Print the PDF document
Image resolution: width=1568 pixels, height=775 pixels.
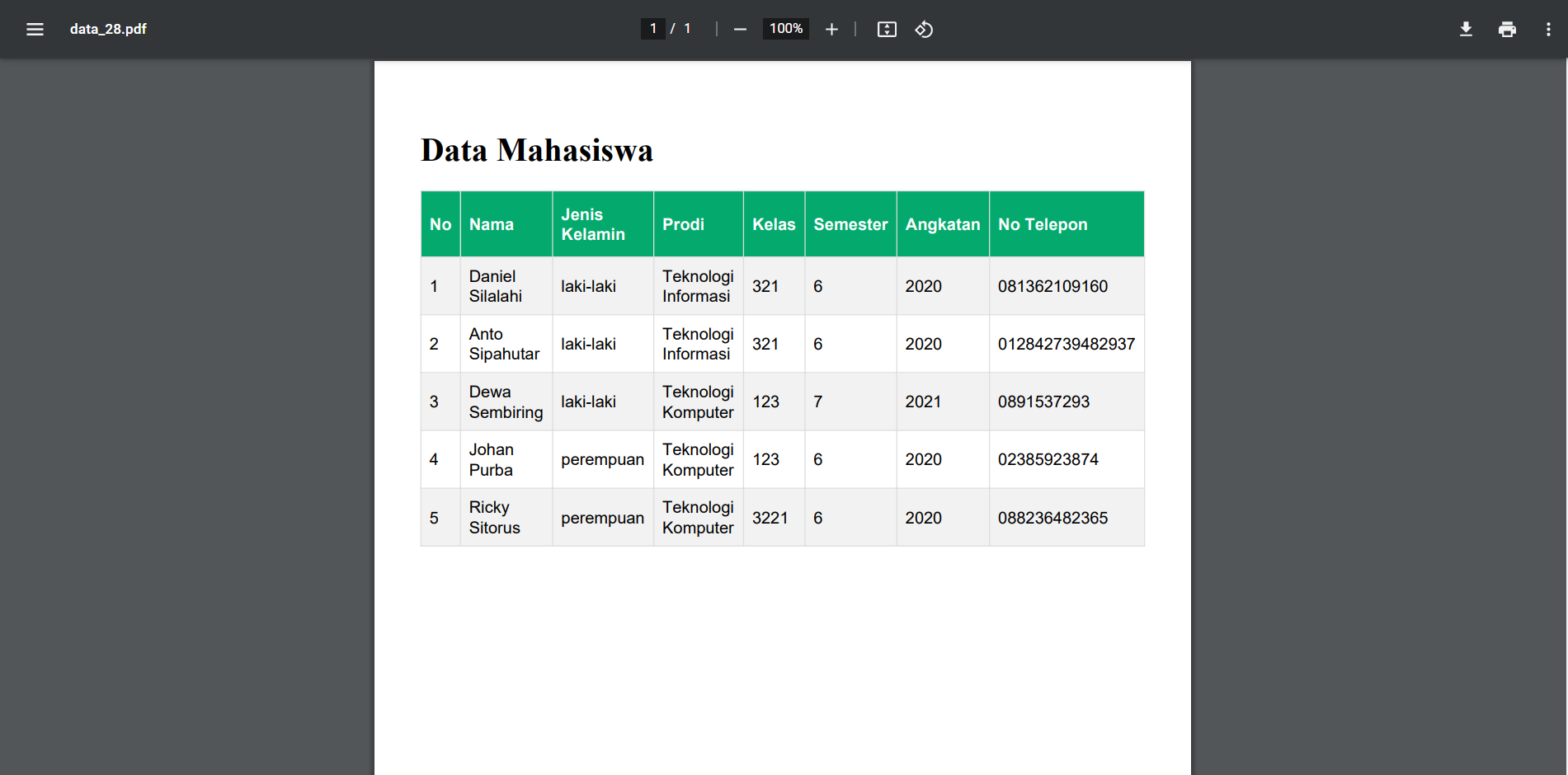coord(1507,29)
